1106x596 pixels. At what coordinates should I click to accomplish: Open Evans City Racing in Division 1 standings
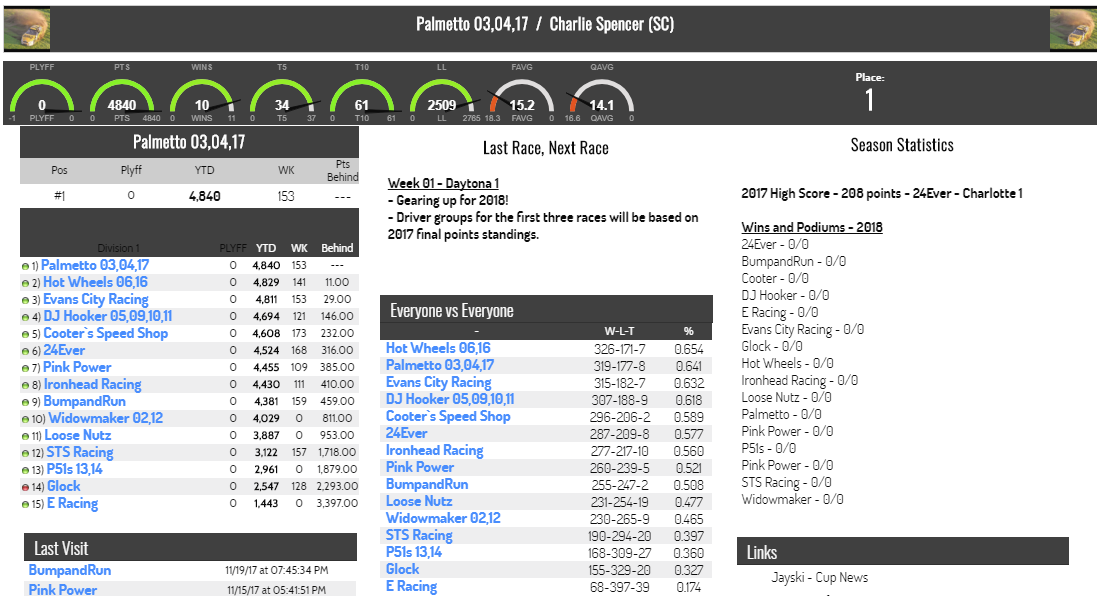click(95, 299)
